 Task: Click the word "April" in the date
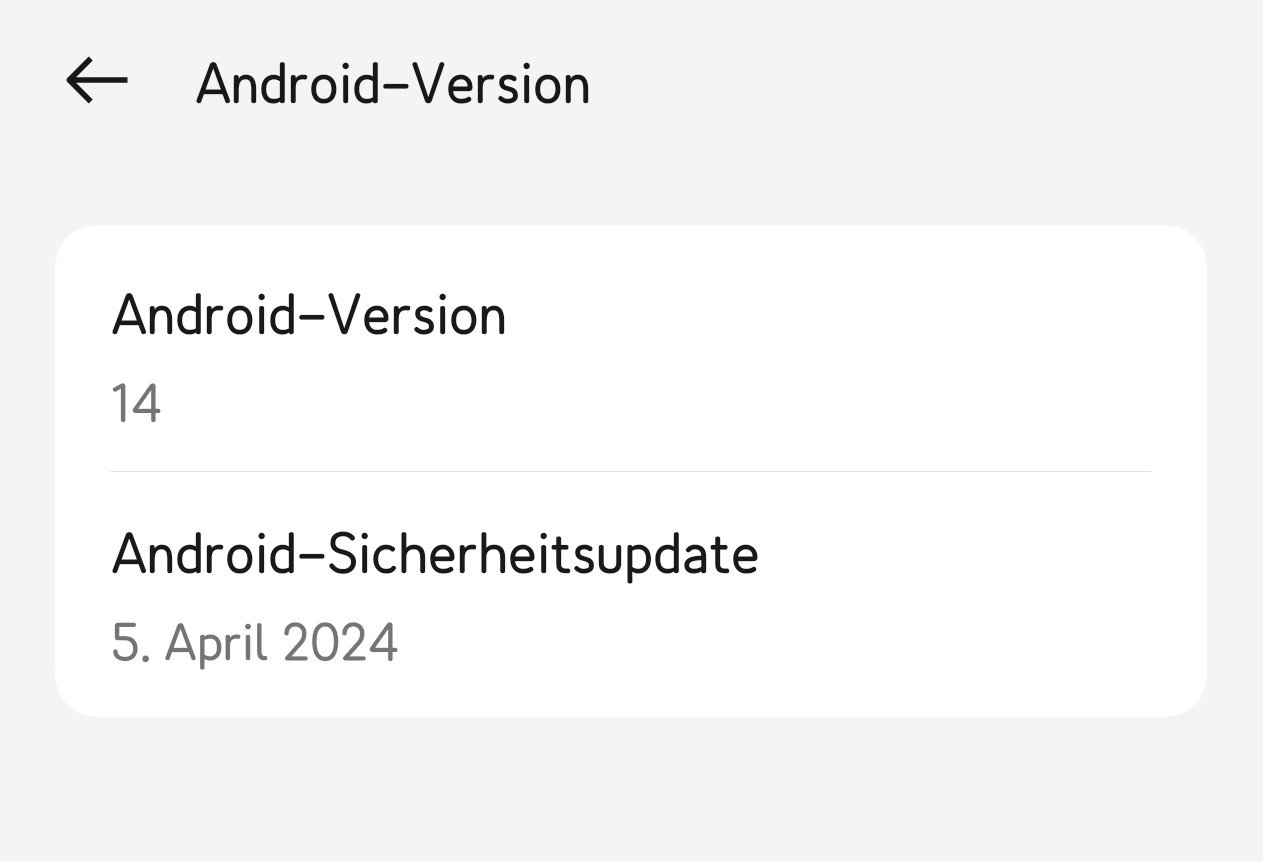[217, 643]
